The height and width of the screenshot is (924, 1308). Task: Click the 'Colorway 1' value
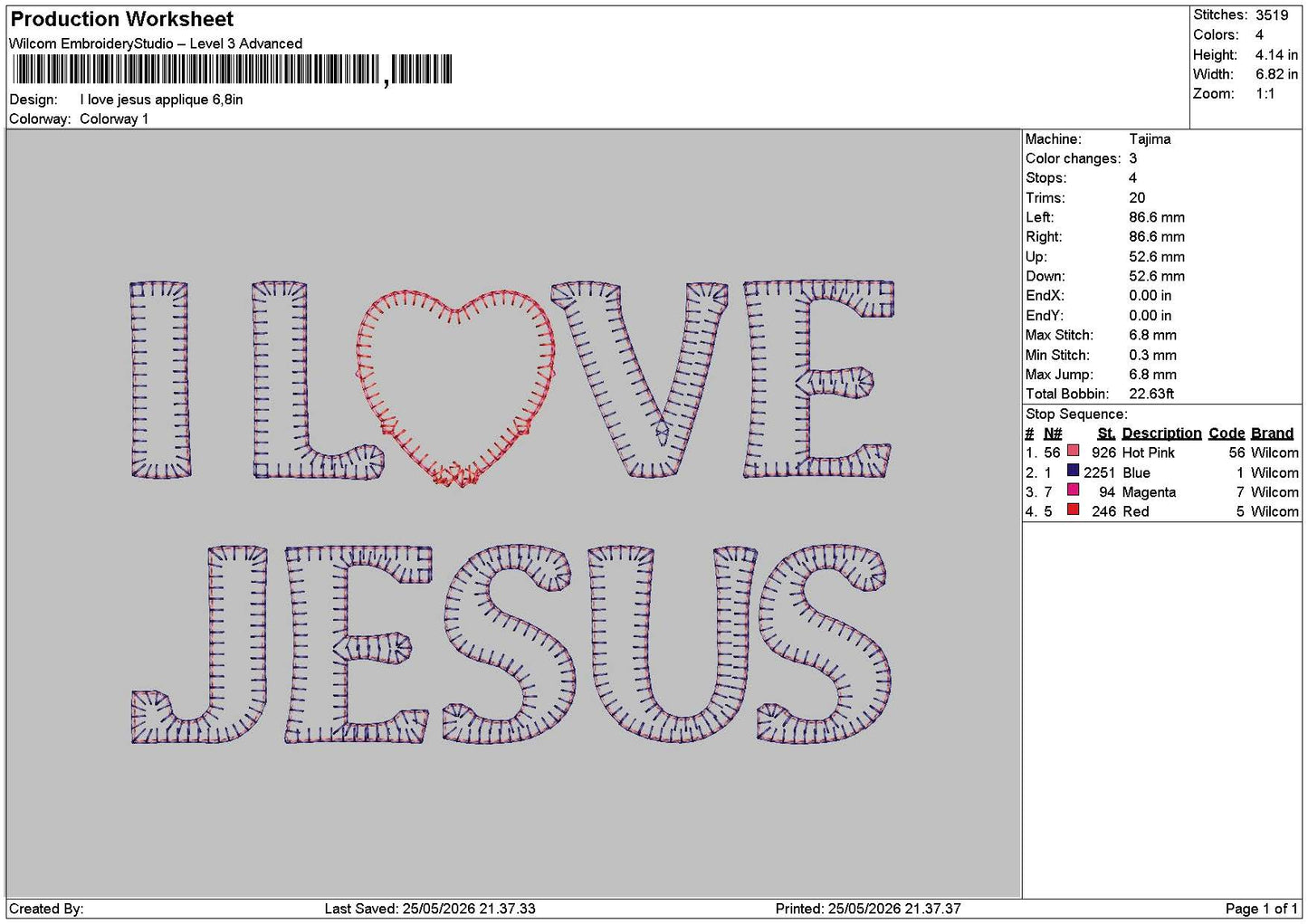coord(114,119)
